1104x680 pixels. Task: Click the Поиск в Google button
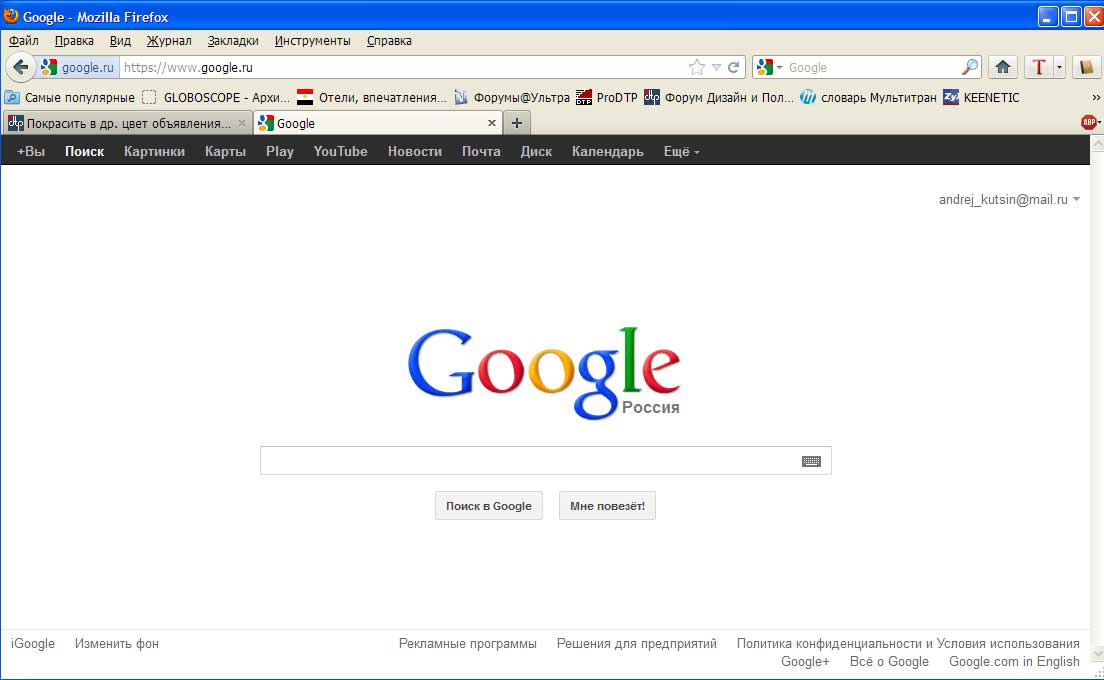[489, 506]
